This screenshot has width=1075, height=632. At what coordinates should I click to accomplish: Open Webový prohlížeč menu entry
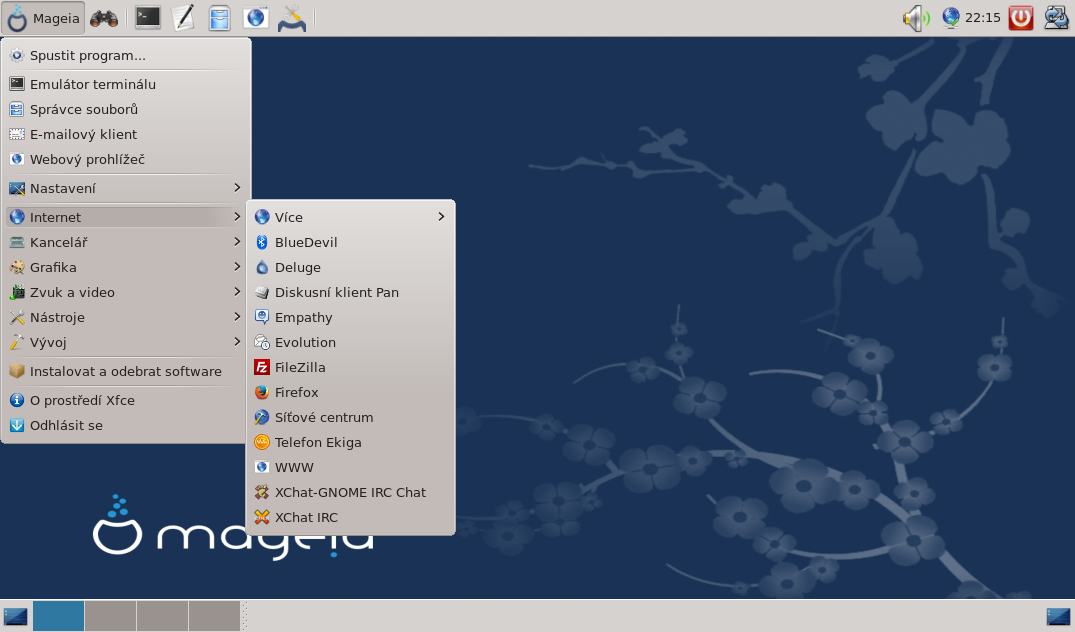point(126,159)
